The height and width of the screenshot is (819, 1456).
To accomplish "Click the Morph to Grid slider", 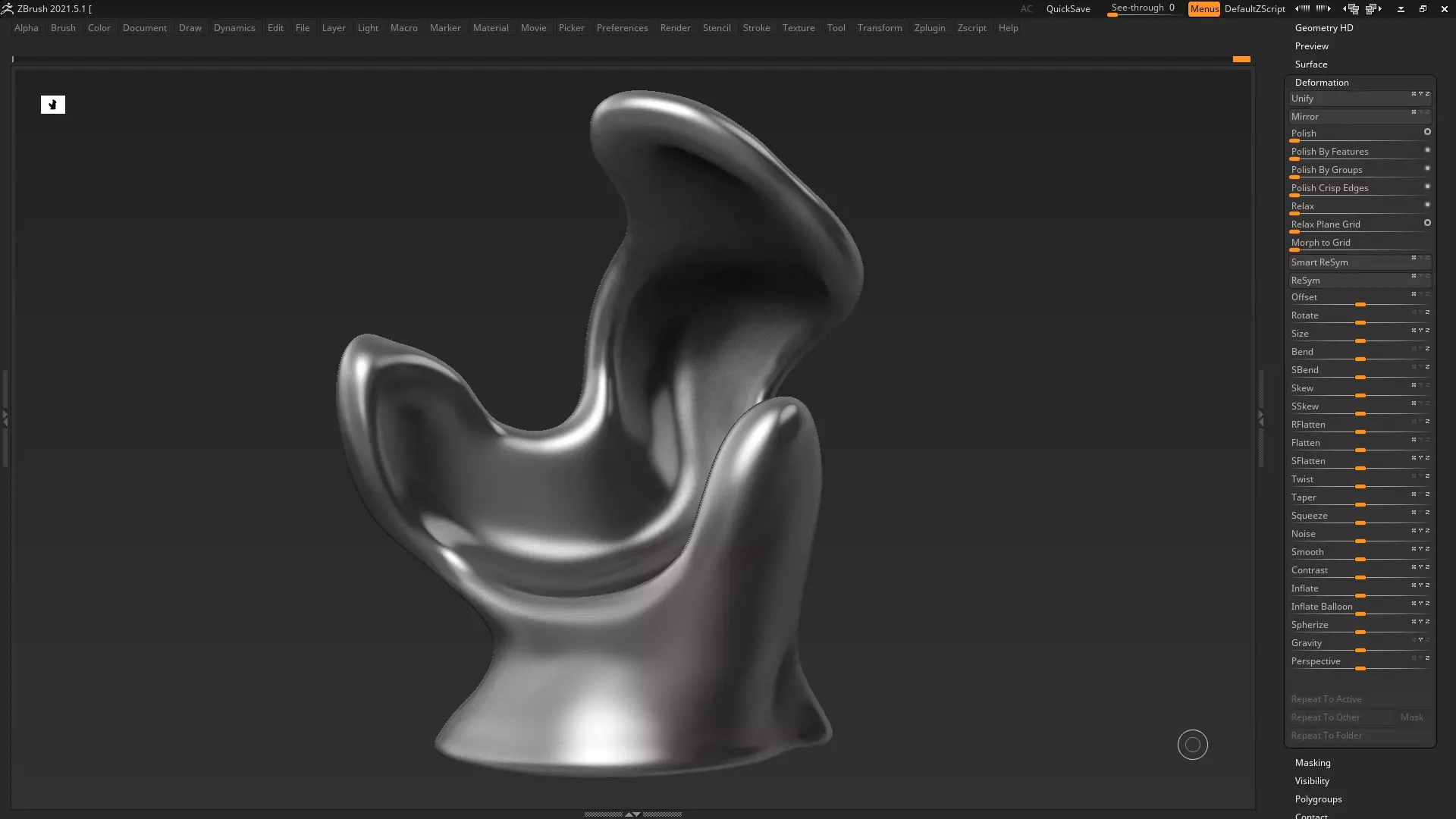I will coord(1360,243).
